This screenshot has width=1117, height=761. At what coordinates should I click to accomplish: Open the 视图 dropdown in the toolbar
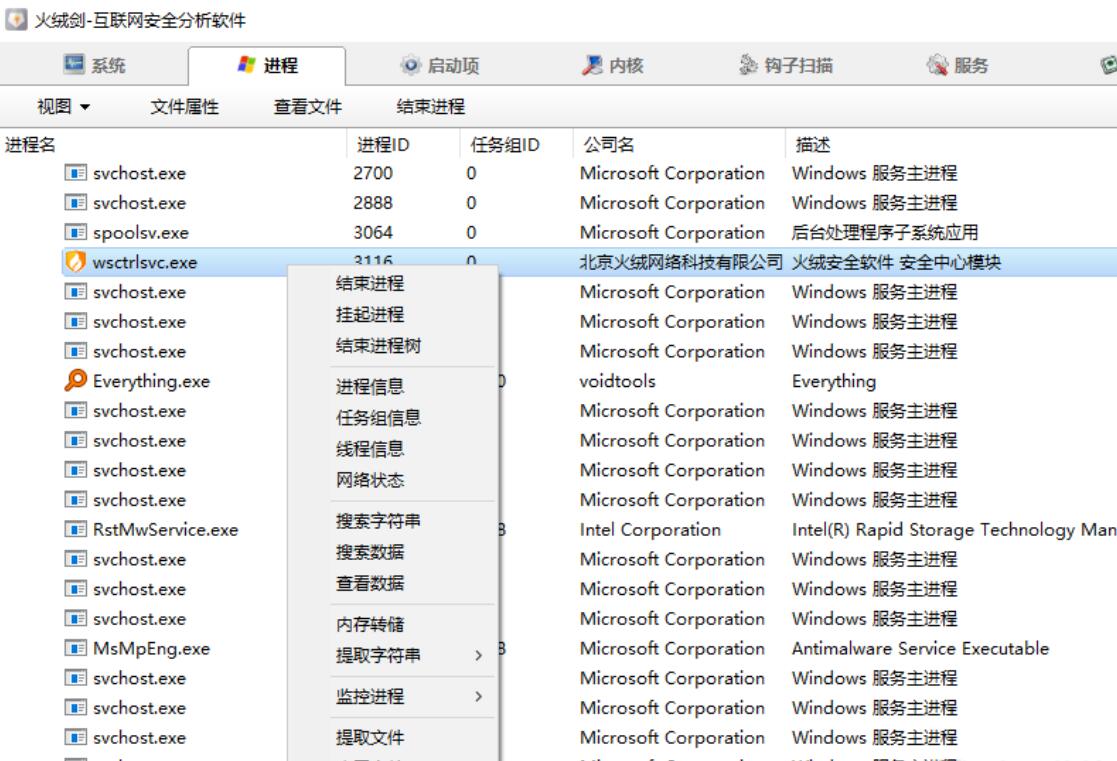[63, 107]
